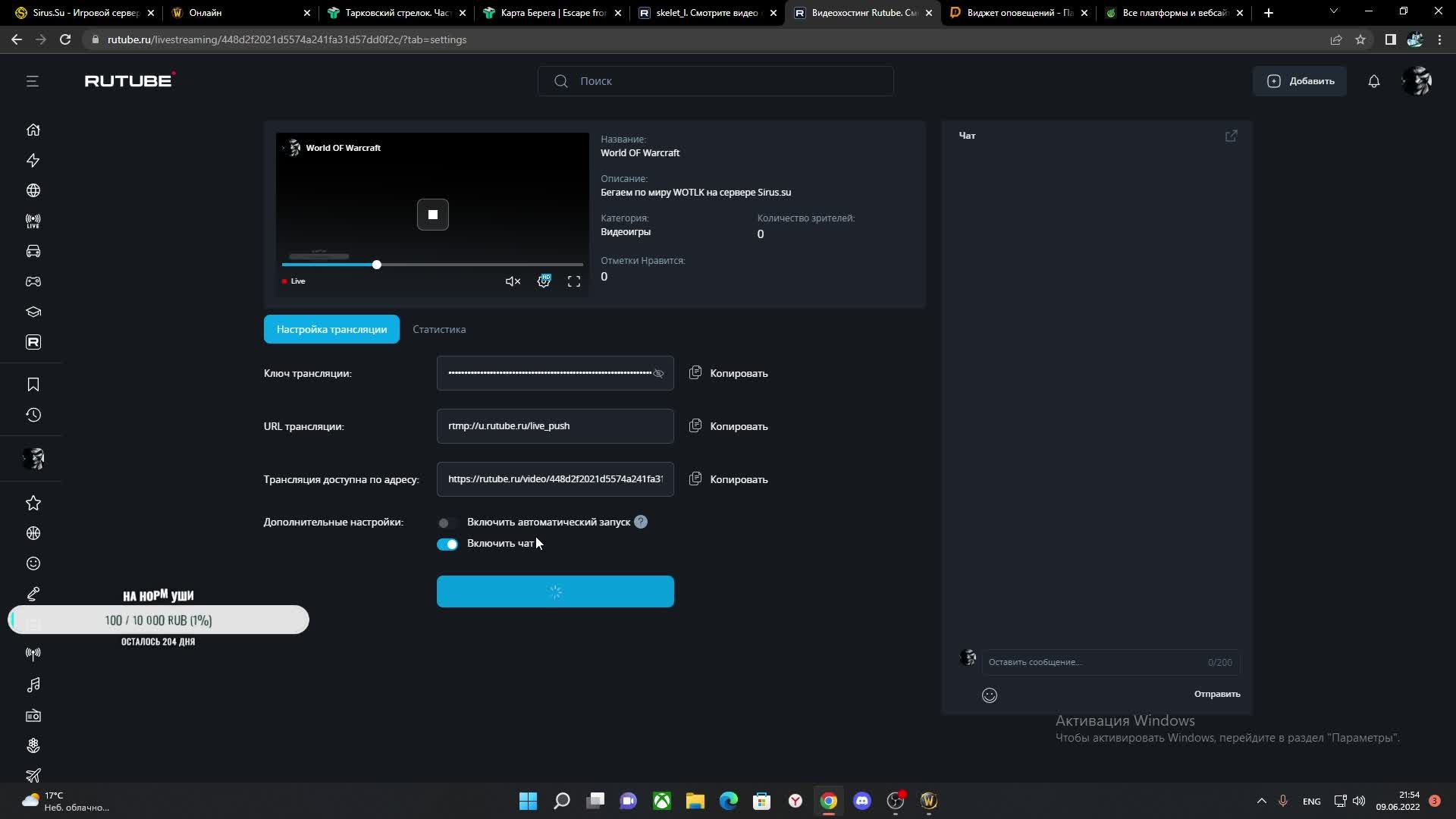Switch to the Виджет оповещений browser tab
The height and width of the screenshot is (819, 1456).
pyautogui.click(x=1018, y=13)
